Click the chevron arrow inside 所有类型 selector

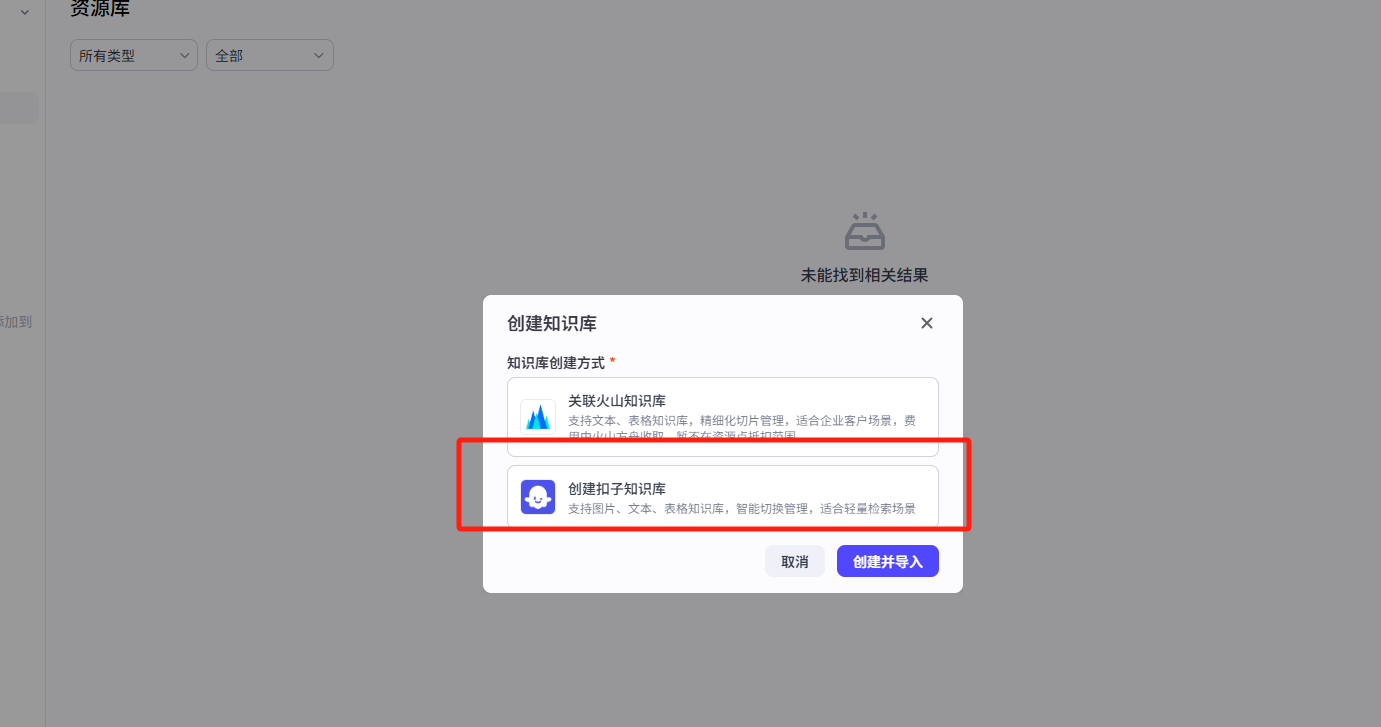(x=185, y=55)
